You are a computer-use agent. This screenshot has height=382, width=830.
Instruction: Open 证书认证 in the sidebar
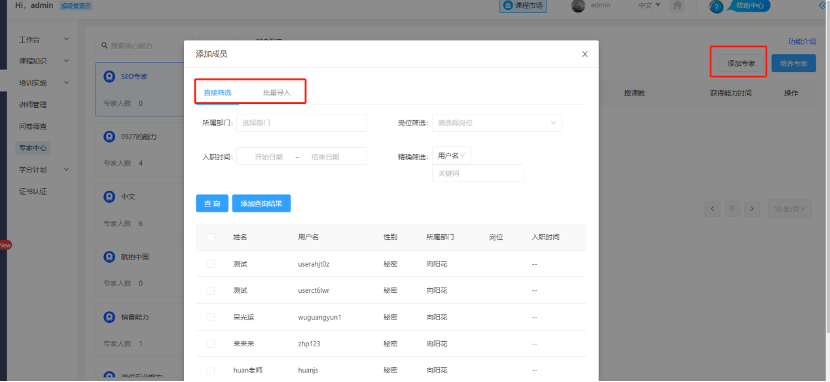33,192
